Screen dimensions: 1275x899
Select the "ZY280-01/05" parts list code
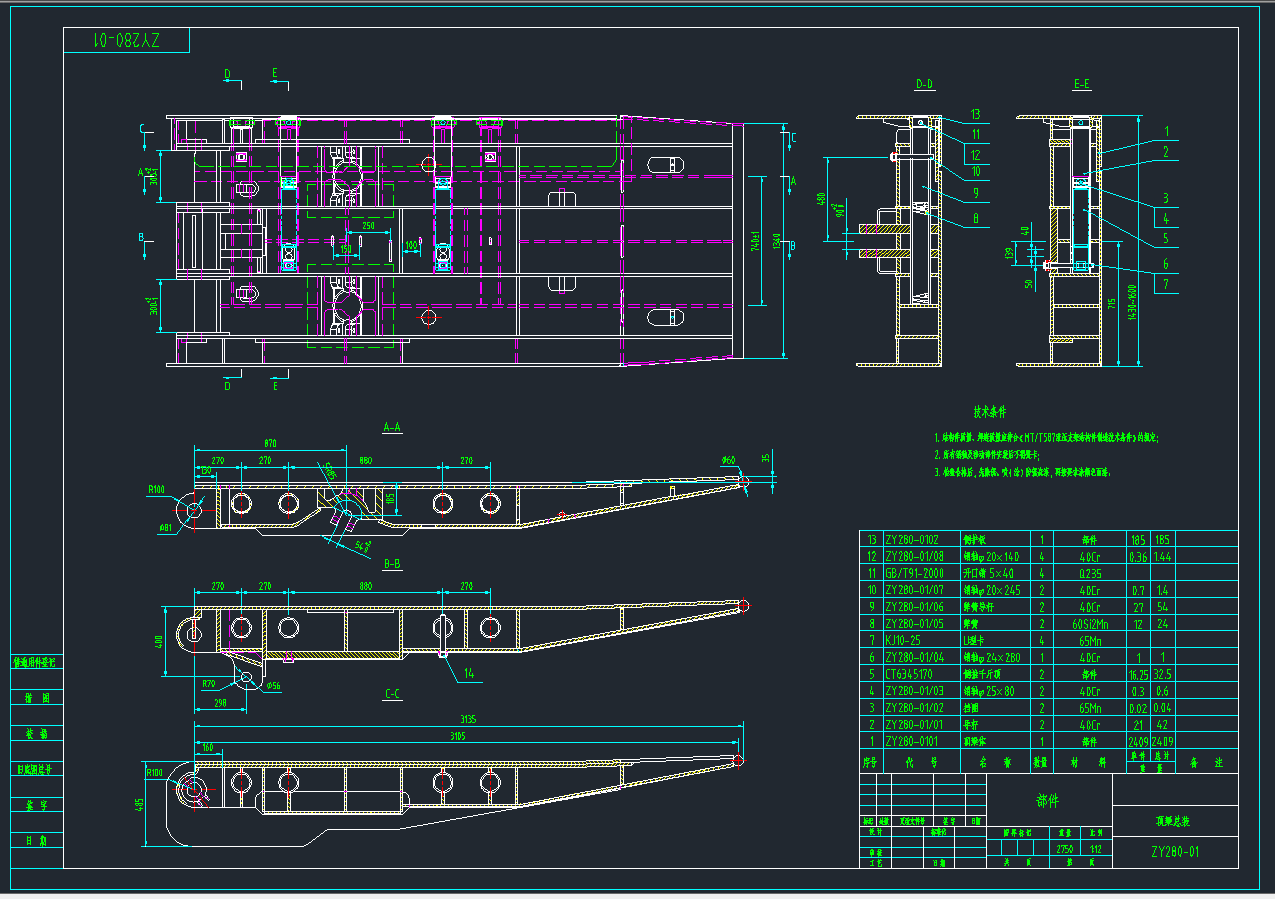pyautogui.click(x=914, y=624)
